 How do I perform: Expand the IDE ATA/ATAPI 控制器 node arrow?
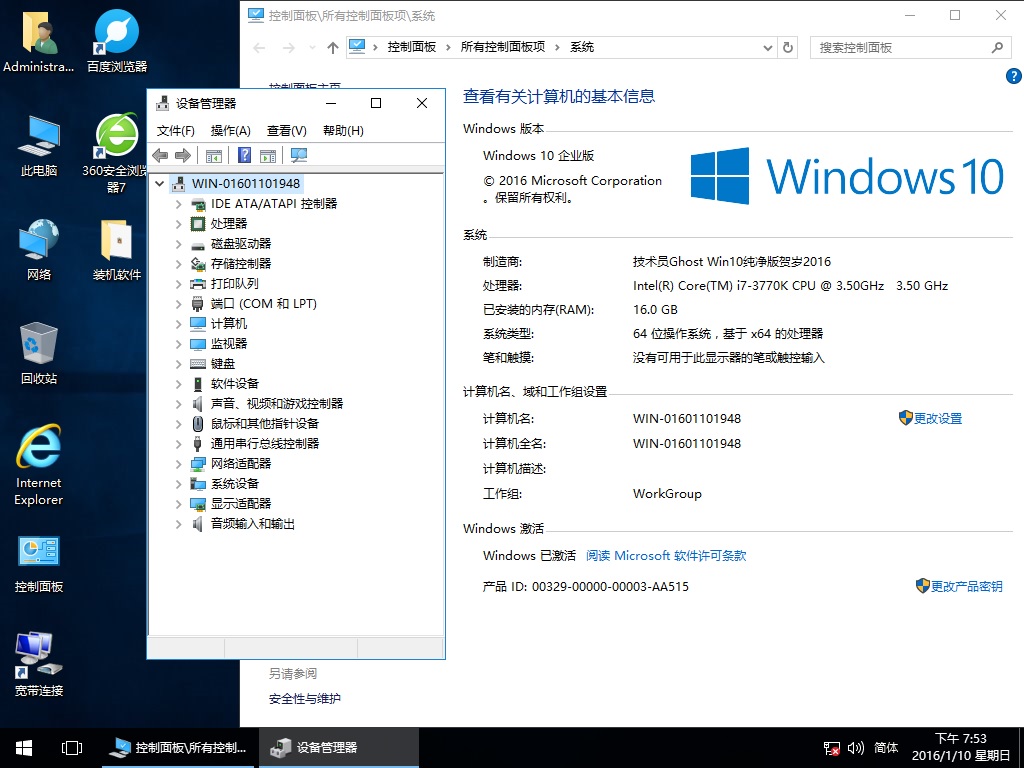178,204
